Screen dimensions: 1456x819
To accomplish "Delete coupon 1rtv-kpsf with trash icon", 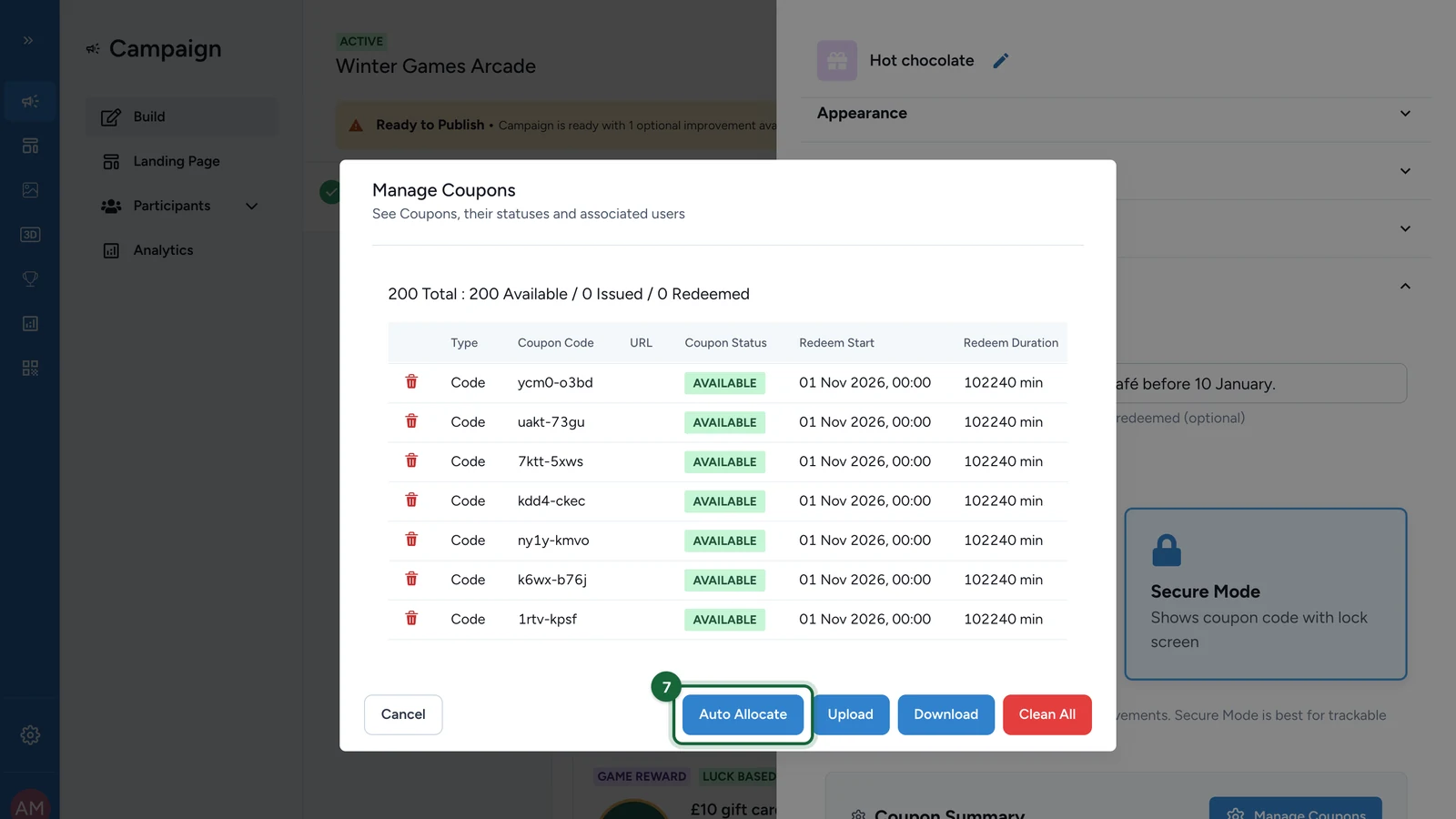I will 411,618.
